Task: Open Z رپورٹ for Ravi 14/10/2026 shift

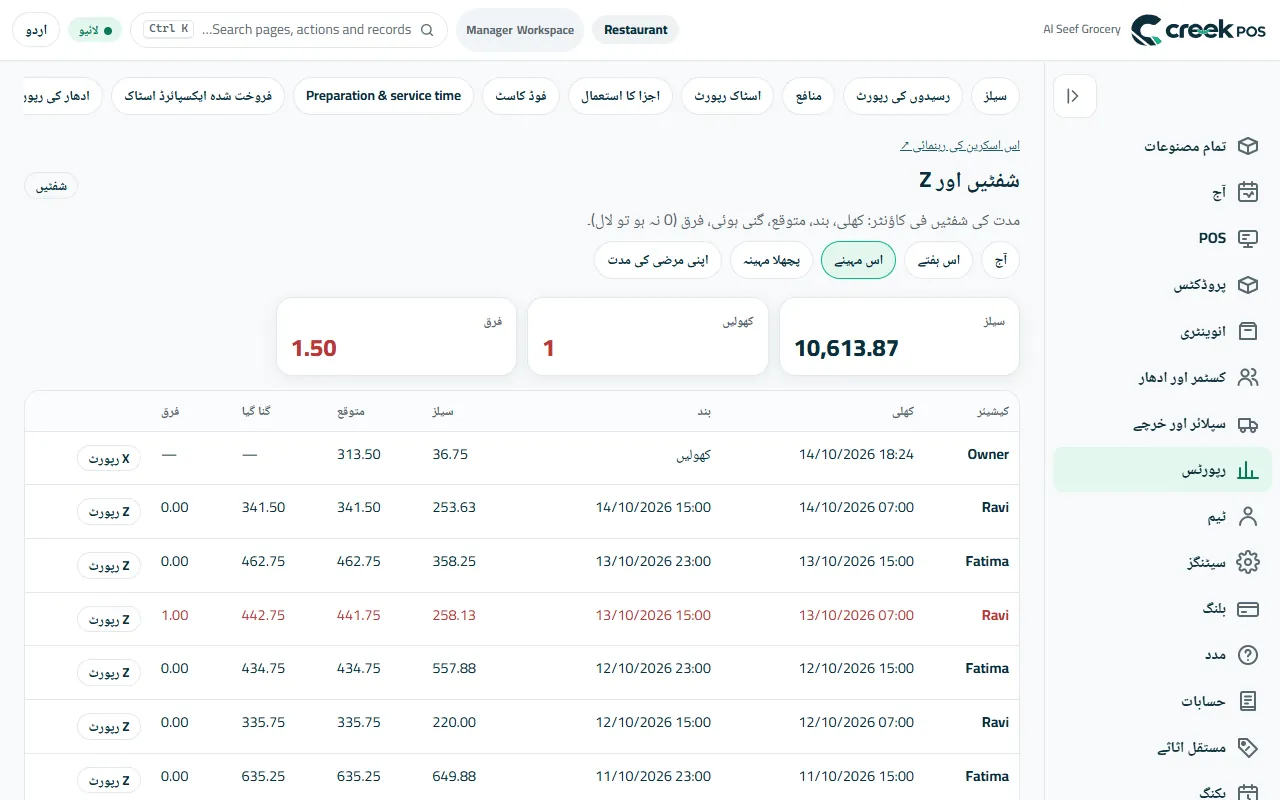Action: click(x=109, y=512)
